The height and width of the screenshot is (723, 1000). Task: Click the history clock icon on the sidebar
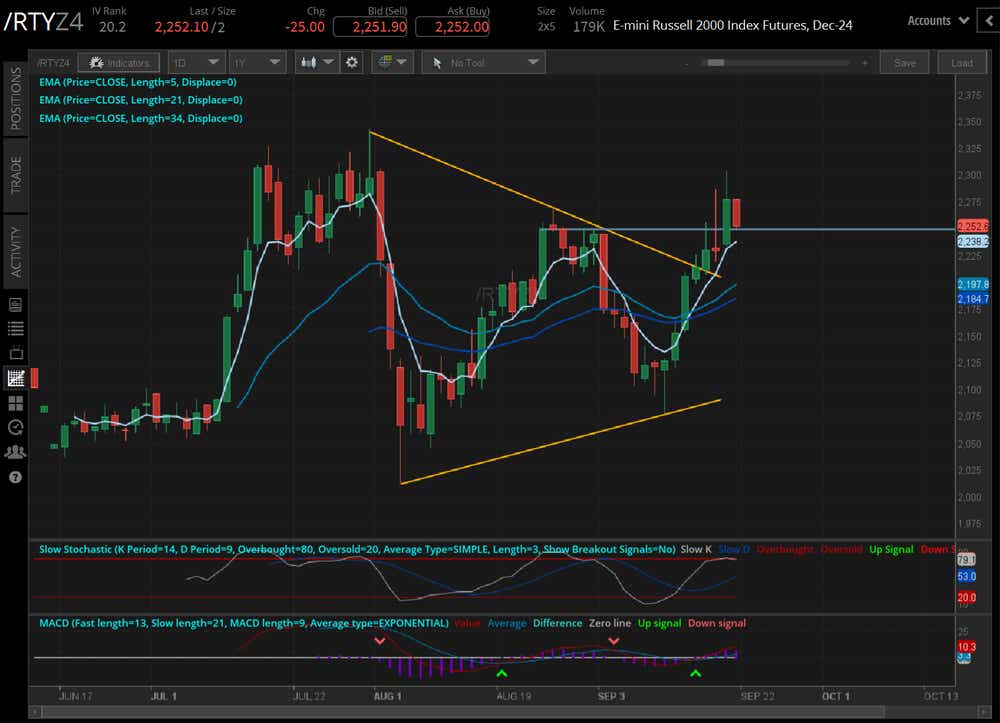(x=14, y=427)
